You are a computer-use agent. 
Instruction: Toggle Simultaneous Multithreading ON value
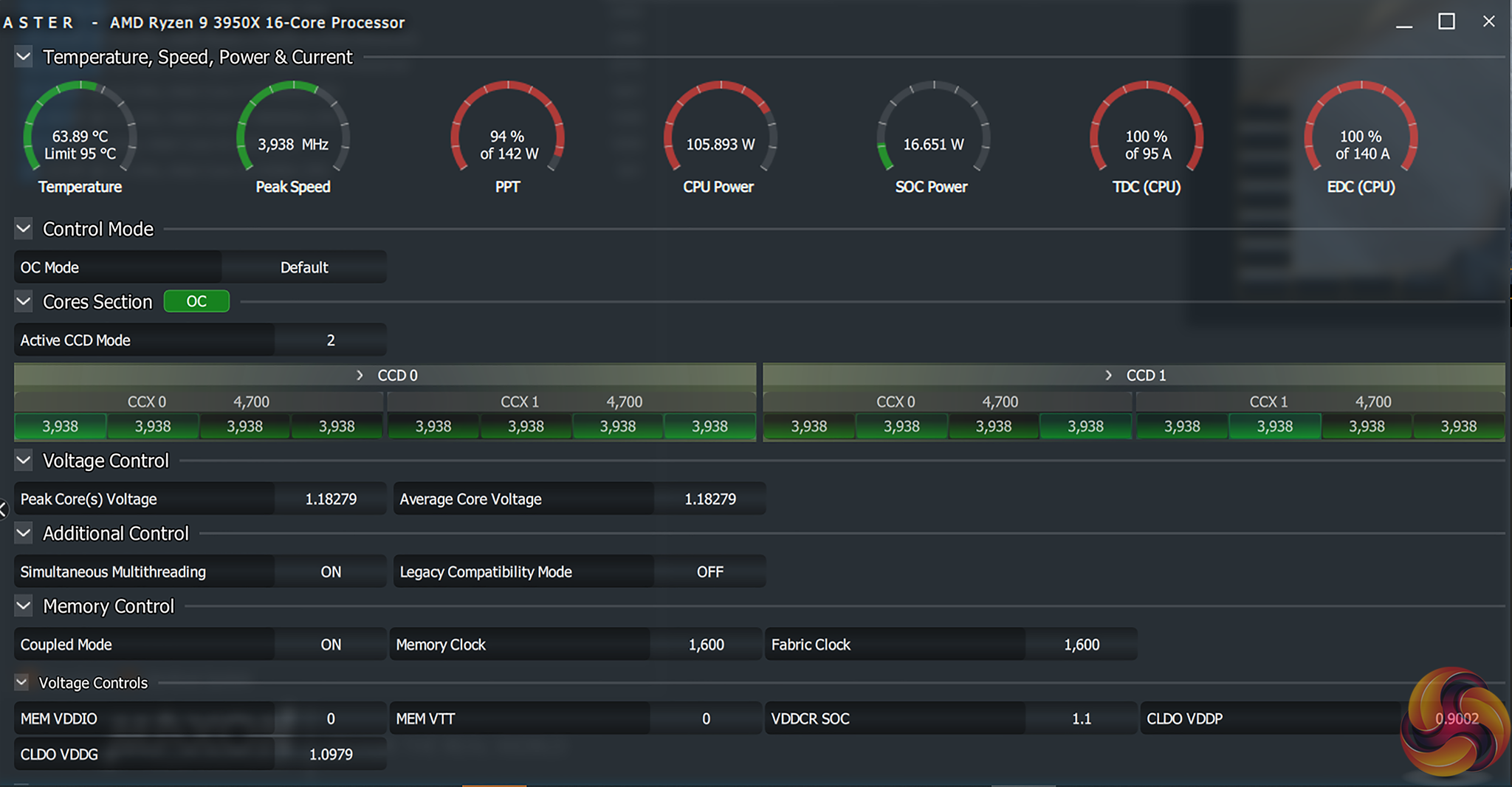[331, 572]
